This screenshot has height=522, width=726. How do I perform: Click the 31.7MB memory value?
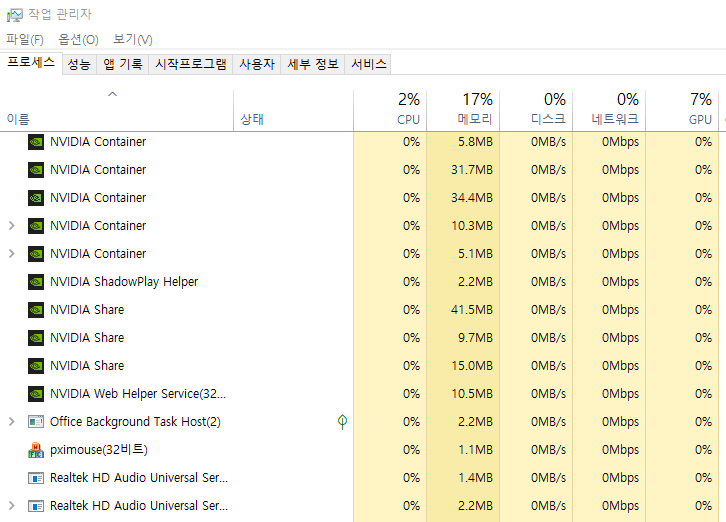472,170
